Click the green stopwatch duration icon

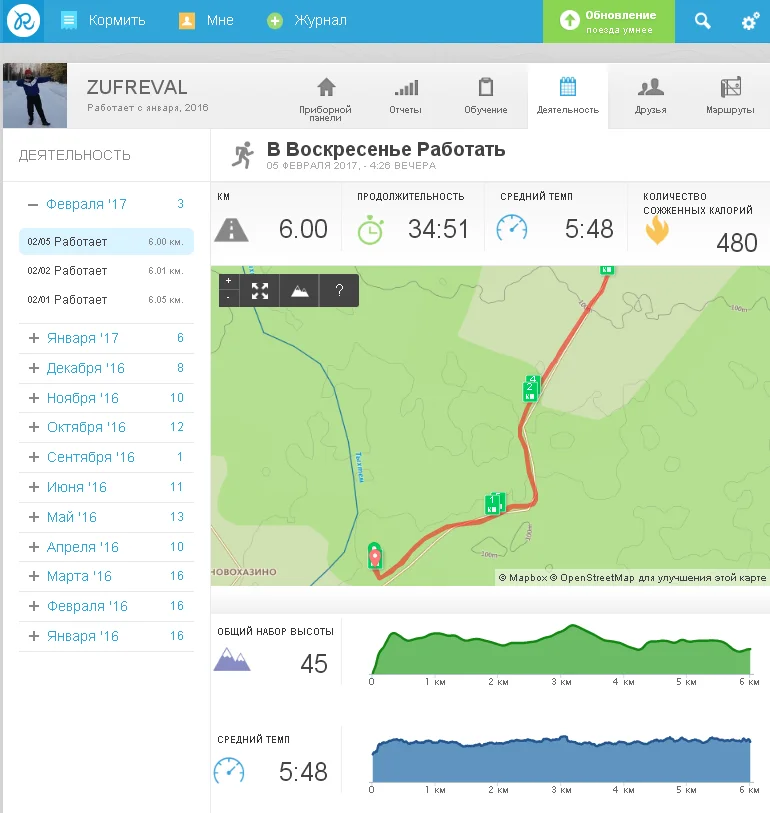pos(370,231)
